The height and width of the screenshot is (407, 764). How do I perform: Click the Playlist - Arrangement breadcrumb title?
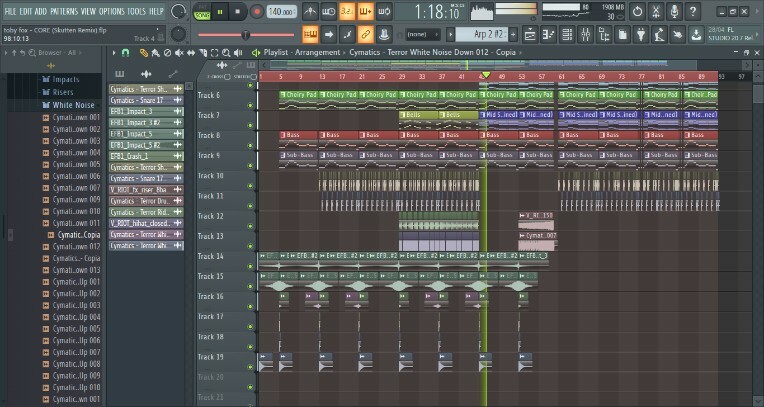point(302,52)
